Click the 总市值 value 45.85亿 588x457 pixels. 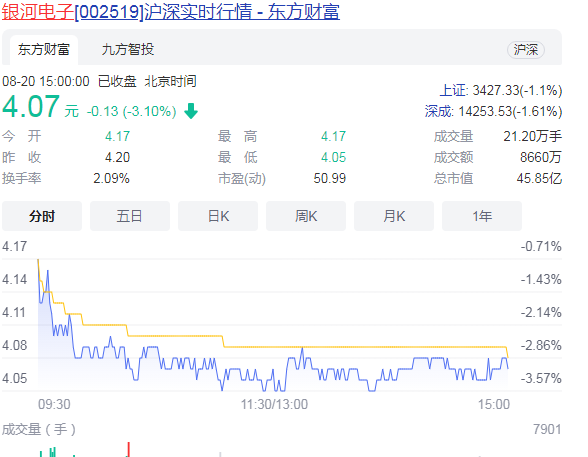[x=539, y=178]
